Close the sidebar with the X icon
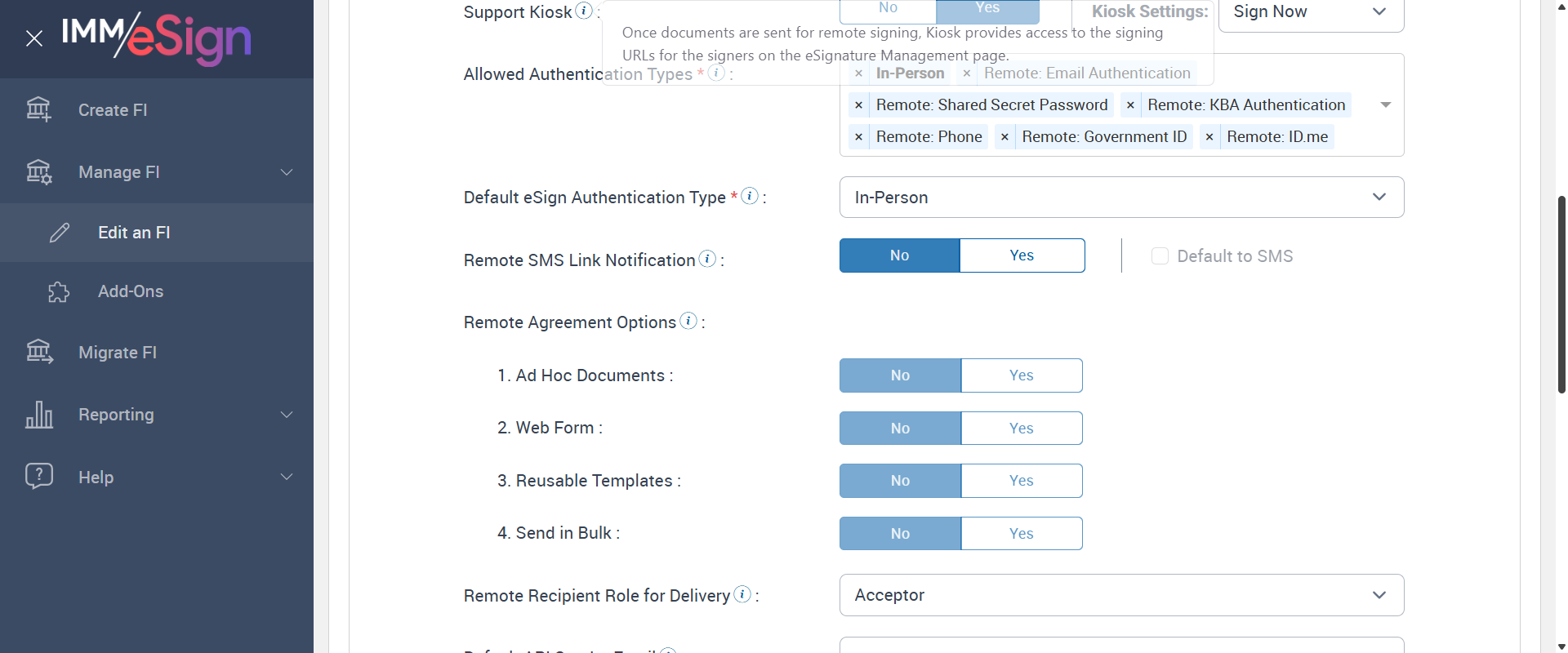The image size is (1568, 653). point(33,38)
